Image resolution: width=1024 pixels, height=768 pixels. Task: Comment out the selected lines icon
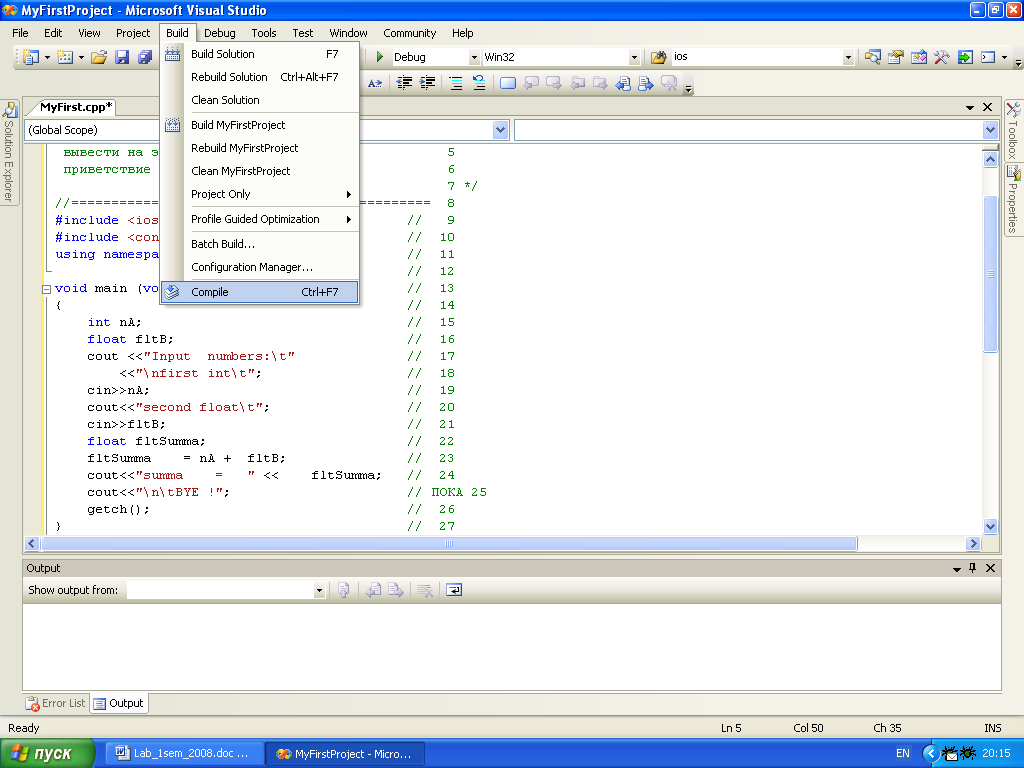(456, 83)
